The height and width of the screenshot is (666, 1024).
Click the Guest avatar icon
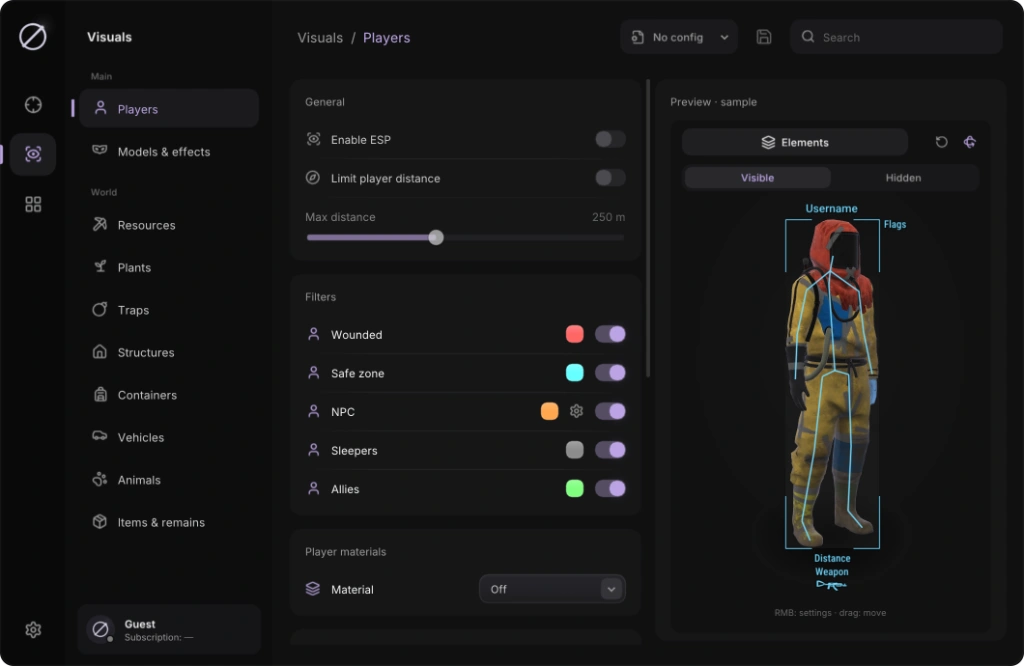101,629
